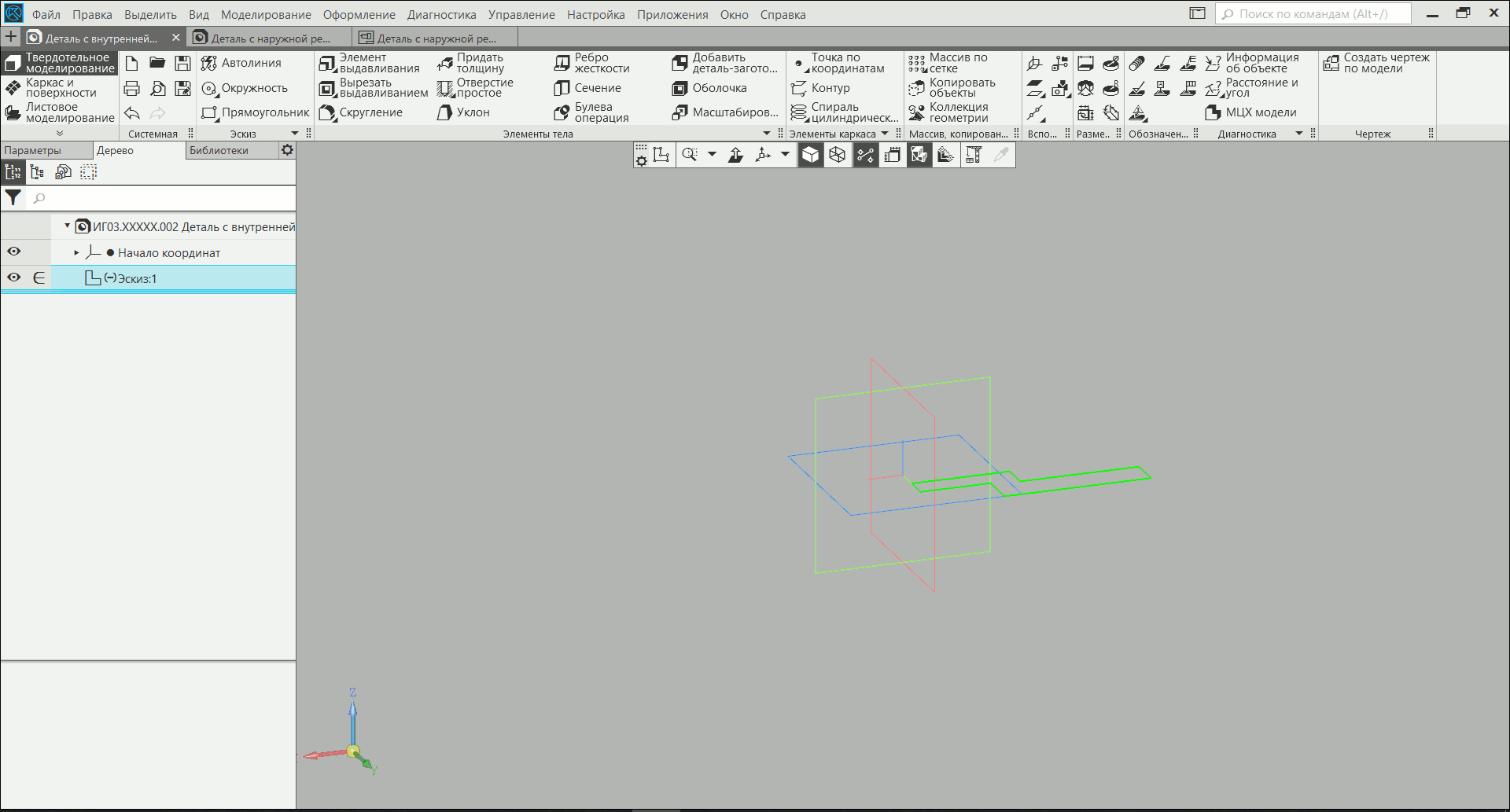The image size is (1510, 812).
Task: Open the Моделирование menu
Action: (x=266, y=14)
